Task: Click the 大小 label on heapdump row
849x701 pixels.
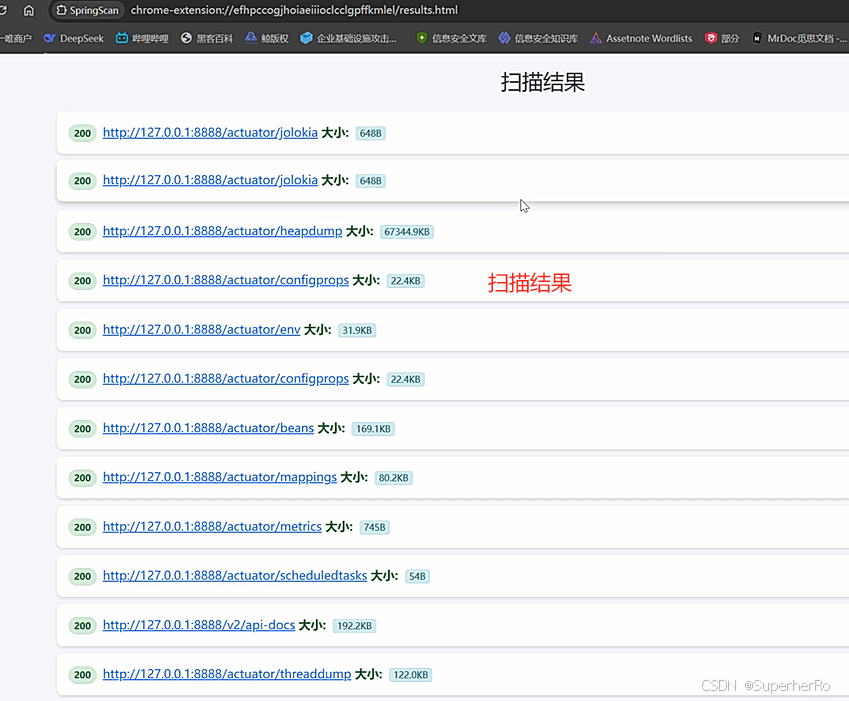Action: pyautogui.click(x=360, y=231)
